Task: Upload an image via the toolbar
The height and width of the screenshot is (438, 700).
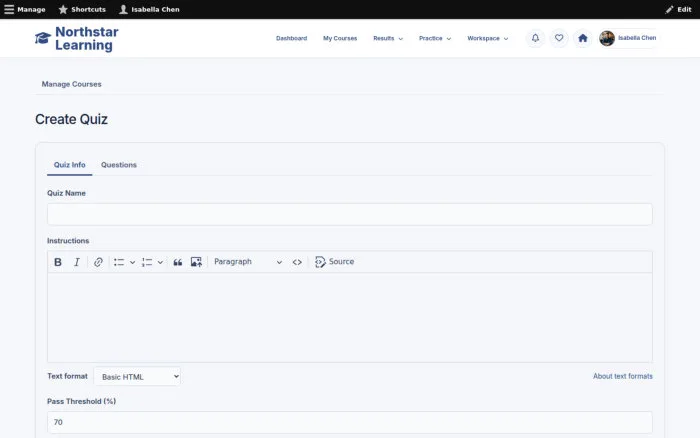Action: click(196, 262)
